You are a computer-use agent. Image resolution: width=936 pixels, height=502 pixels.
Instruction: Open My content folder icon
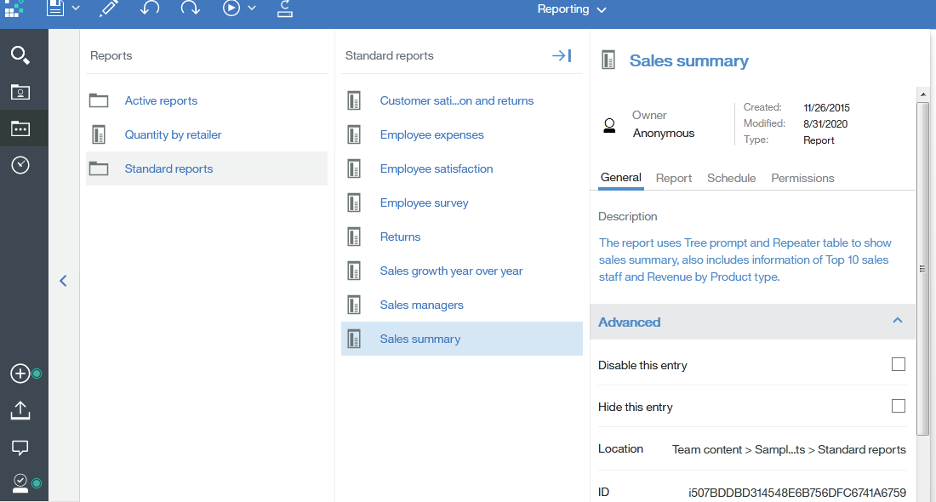tap(20, 92)
